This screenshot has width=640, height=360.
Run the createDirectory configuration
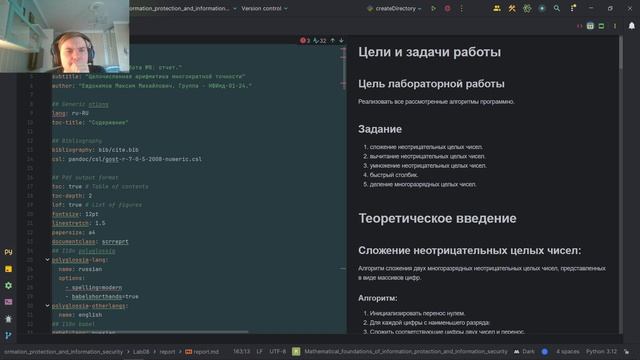(433, 8)
